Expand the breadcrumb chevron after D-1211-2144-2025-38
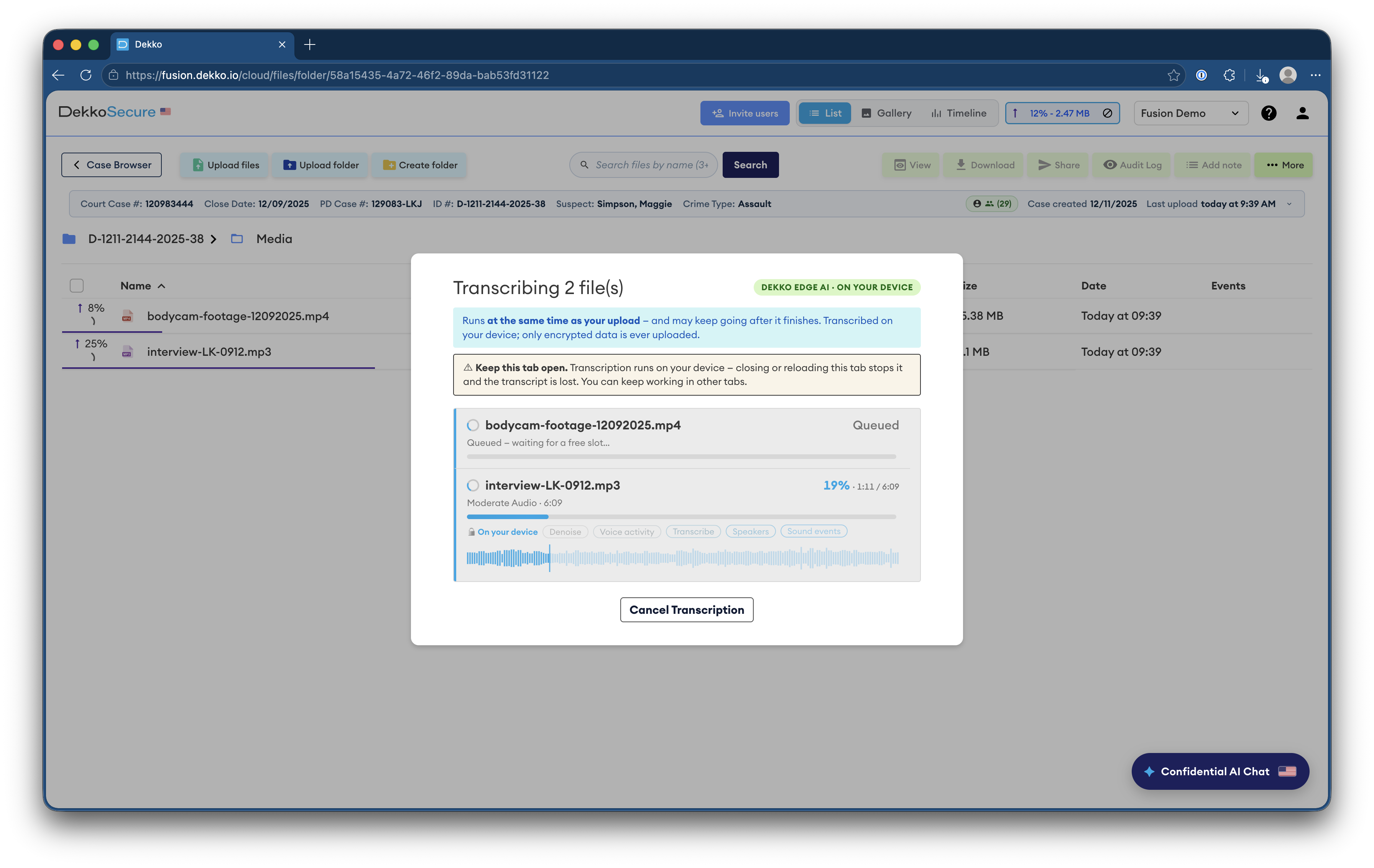 tap(214, 239)
